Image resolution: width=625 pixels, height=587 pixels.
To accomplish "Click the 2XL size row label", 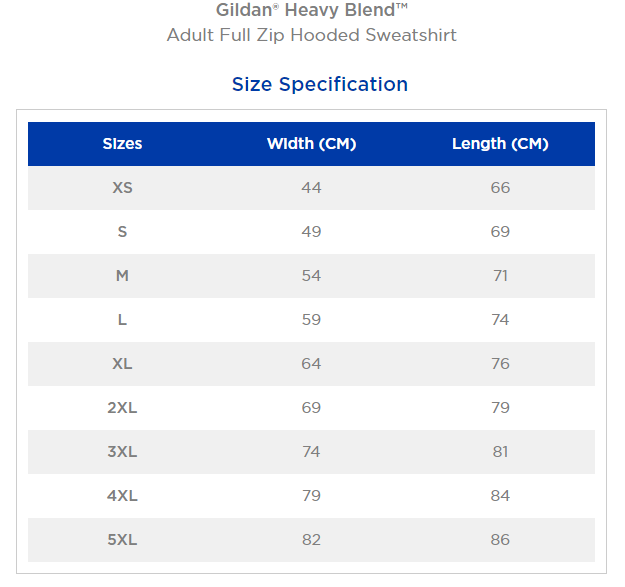I will 122,408.
